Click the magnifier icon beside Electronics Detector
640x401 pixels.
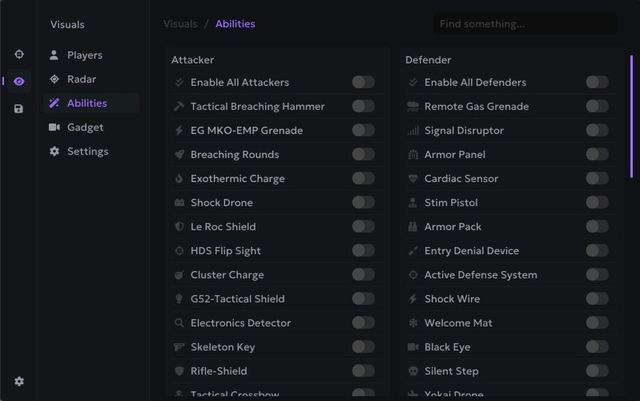[179, 323]
